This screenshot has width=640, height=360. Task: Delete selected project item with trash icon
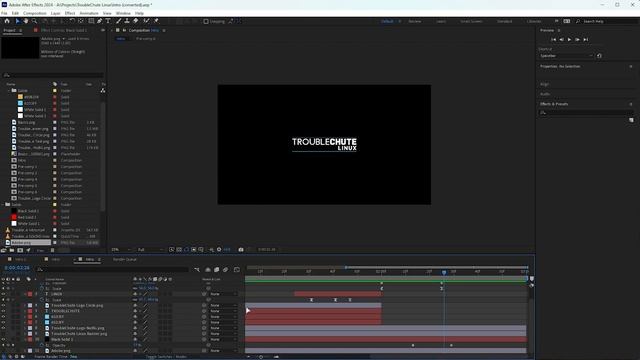tap(52, 250)
